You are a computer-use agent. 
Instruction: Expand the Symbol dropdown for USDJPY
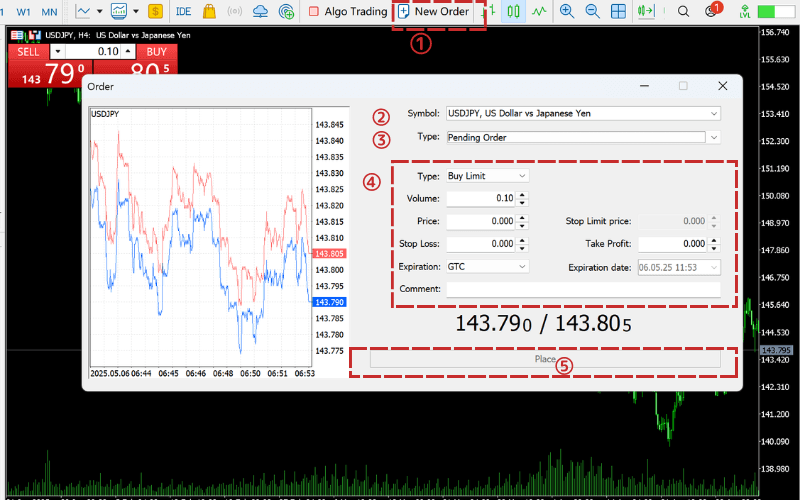tap(712, 114)
